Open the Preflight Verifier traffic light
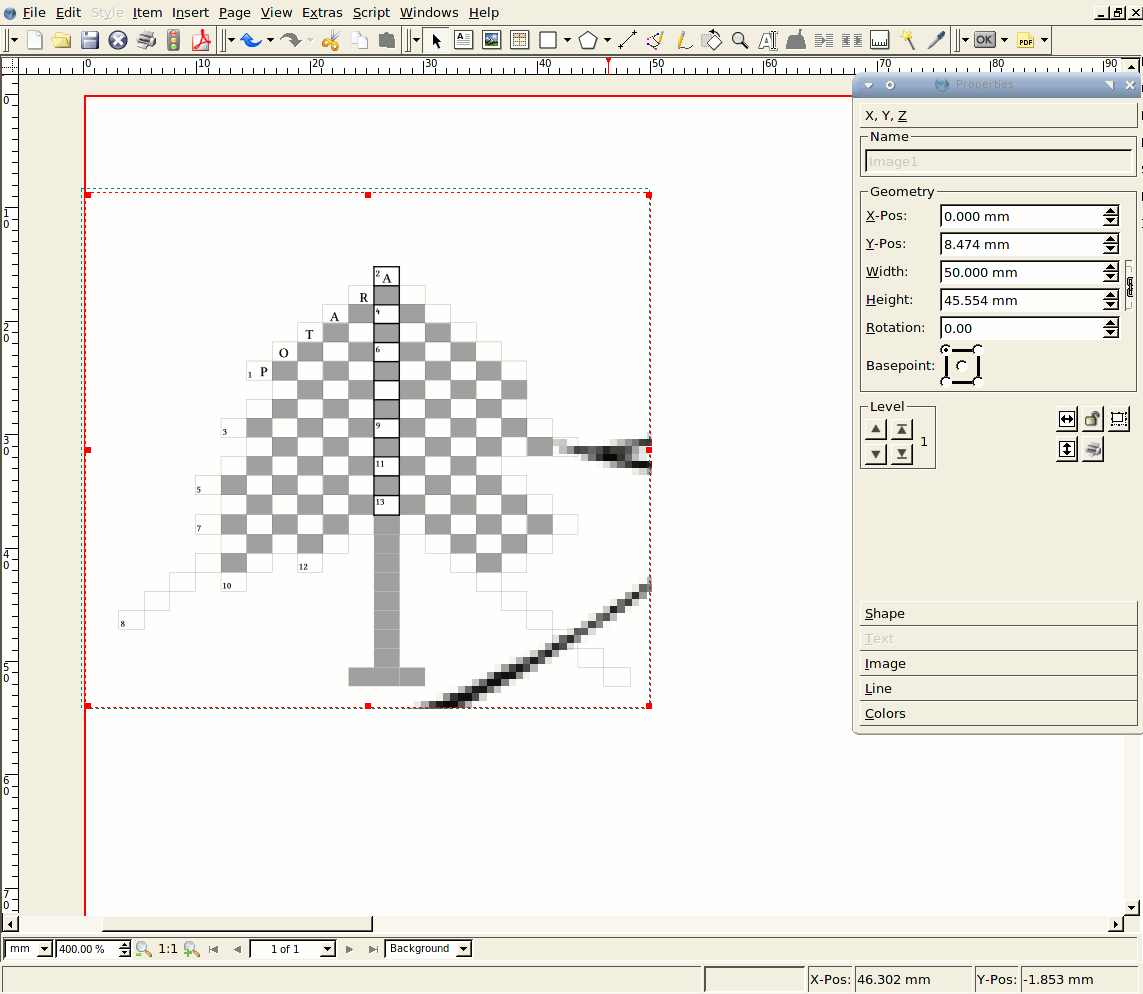 (174, 40)
